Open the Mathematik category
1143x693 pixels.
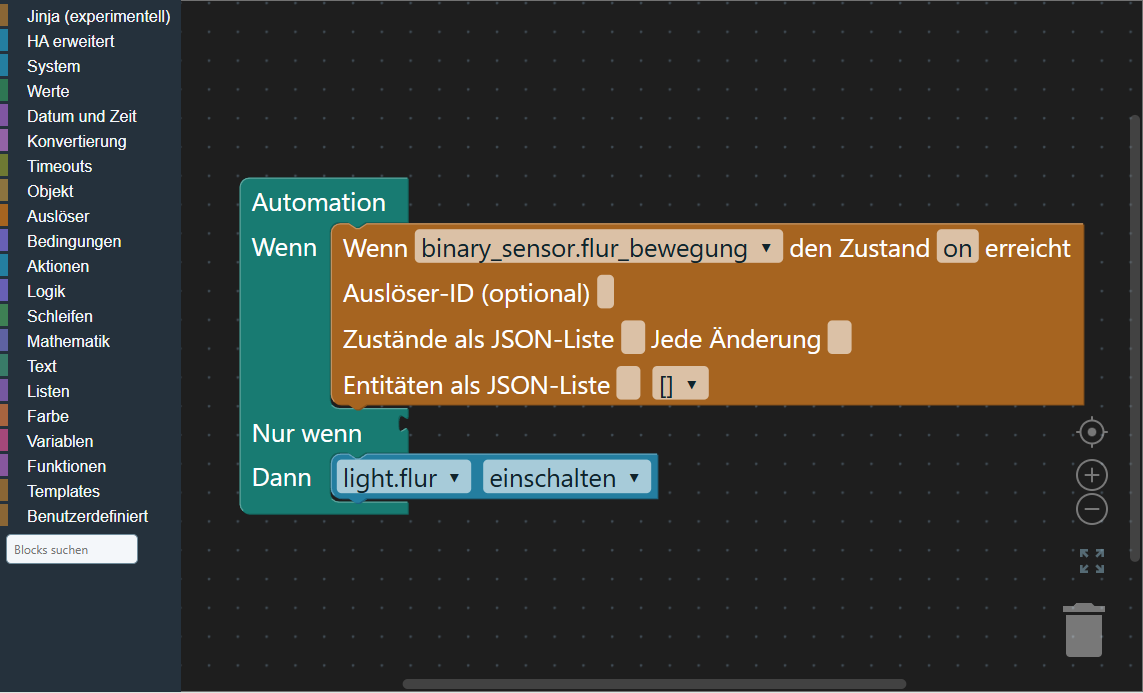pyautogui.click(x=90, y=341)
